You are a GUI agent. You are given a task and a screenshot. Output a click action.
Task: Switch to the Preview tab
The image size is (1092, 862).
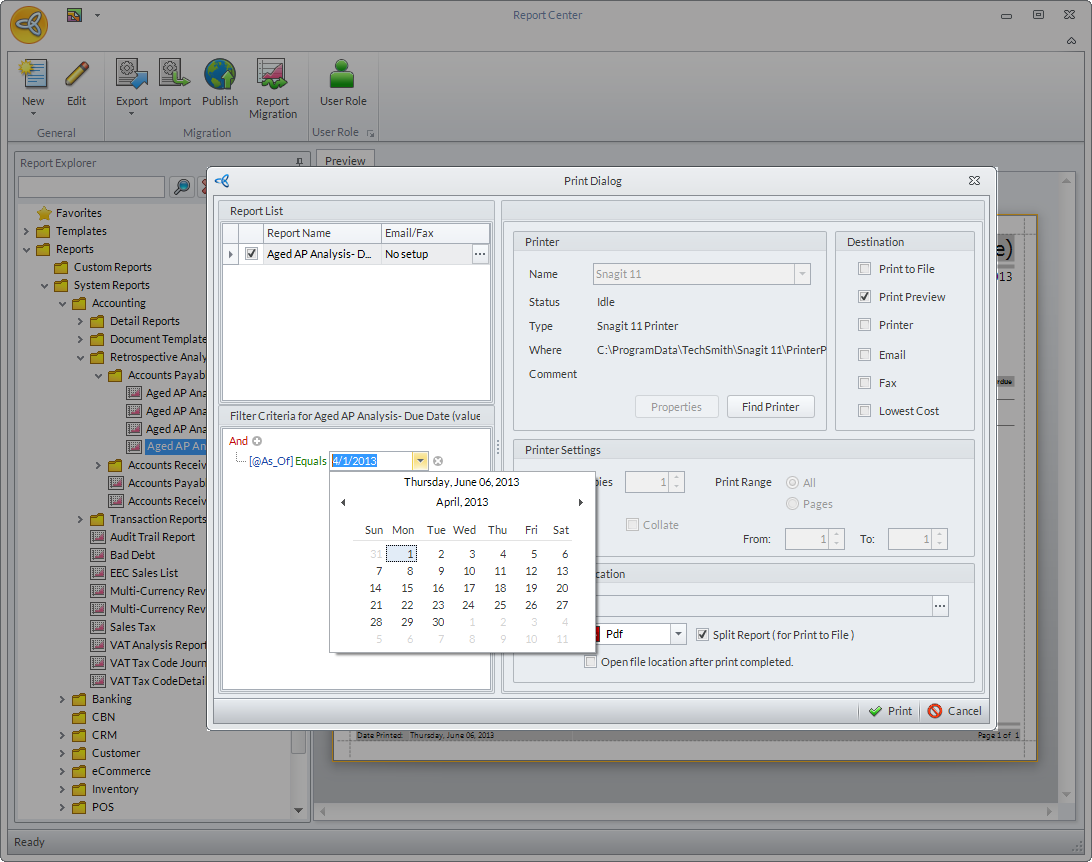(x=345, y=160)
